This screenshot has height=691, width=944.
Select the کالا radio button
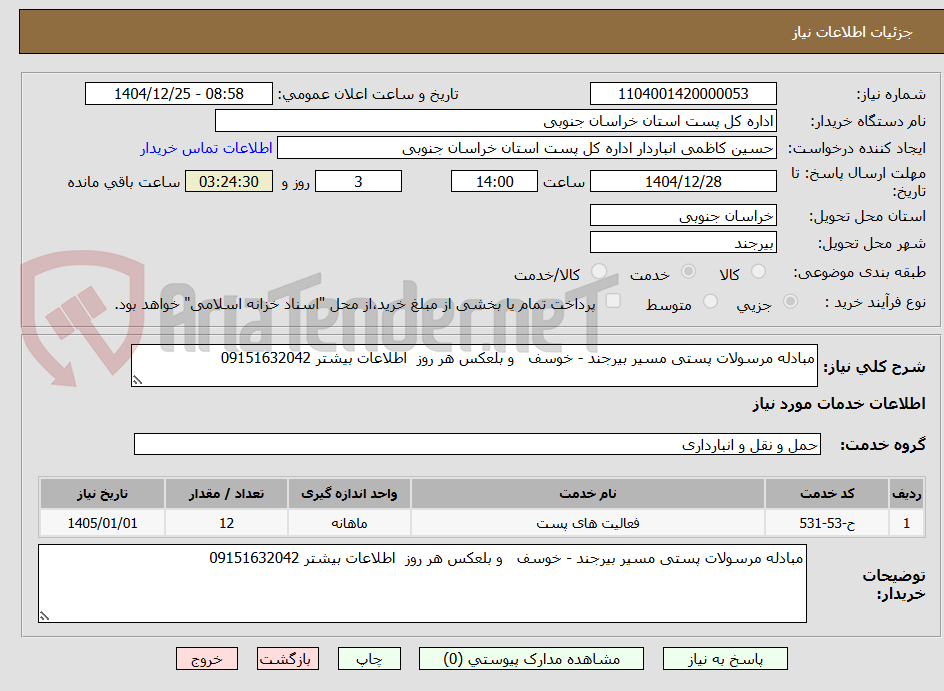[x=758, y=272]
